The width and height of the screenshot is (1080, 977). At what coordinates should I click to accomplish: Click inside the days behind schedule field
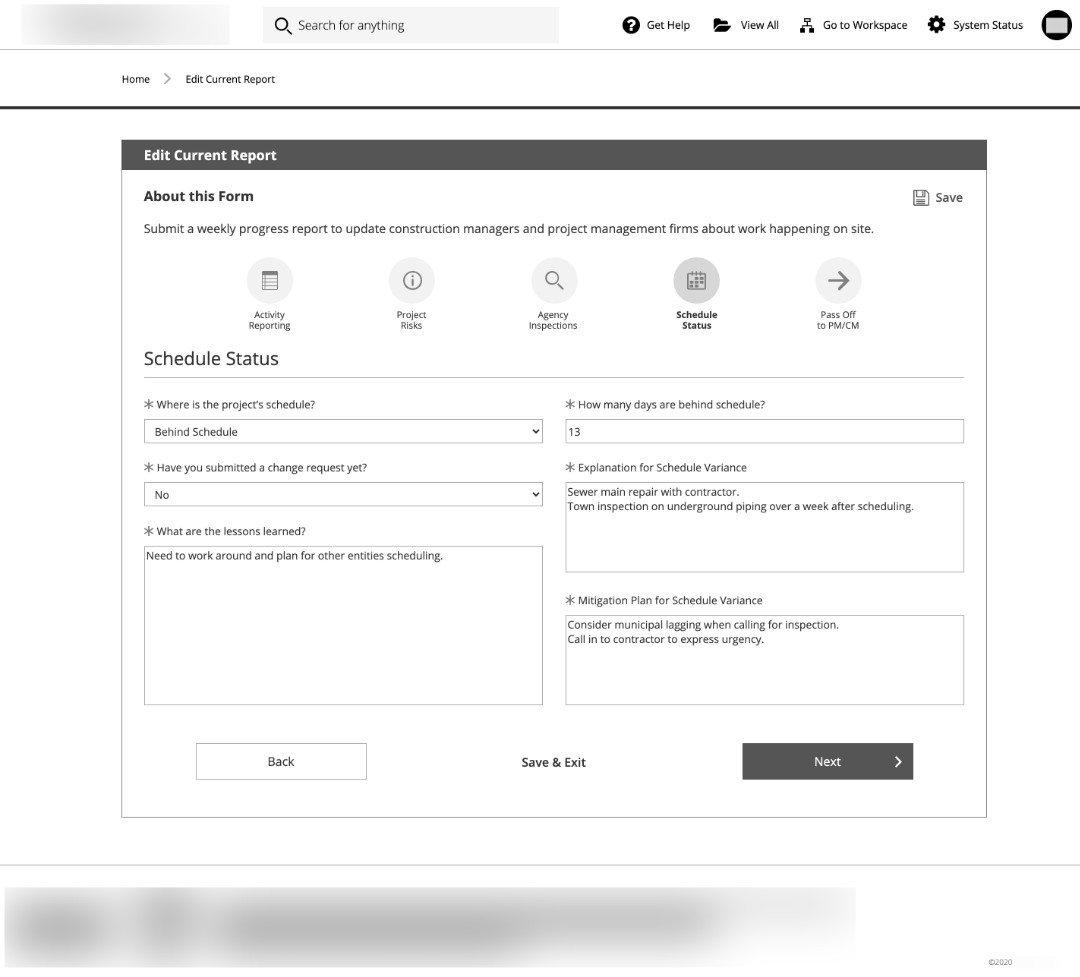pos(764,431)
